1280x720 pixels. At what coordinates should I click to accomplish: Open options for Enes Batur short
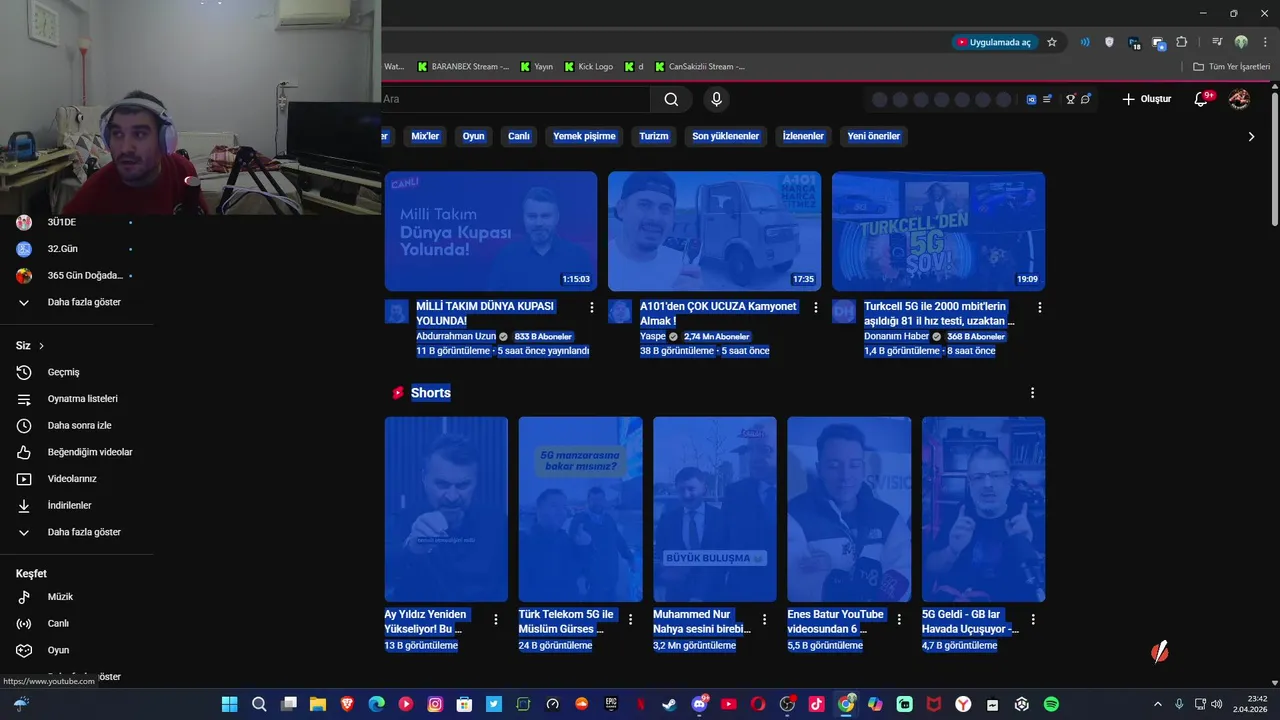[x=899, y=620]
